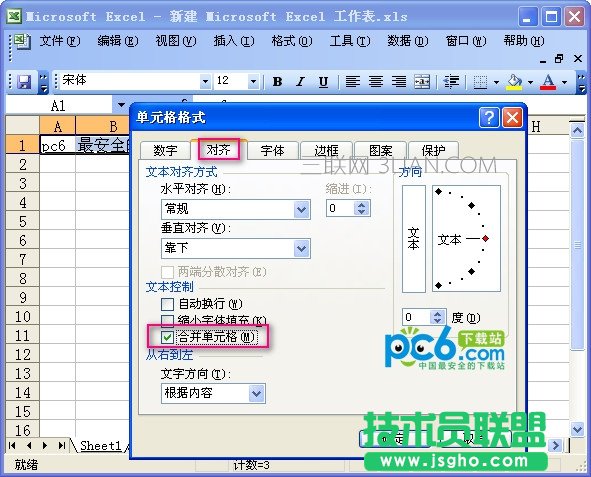Open the 帮助 menu
Viewport: 591px width, 477px height.
point(524,41)
